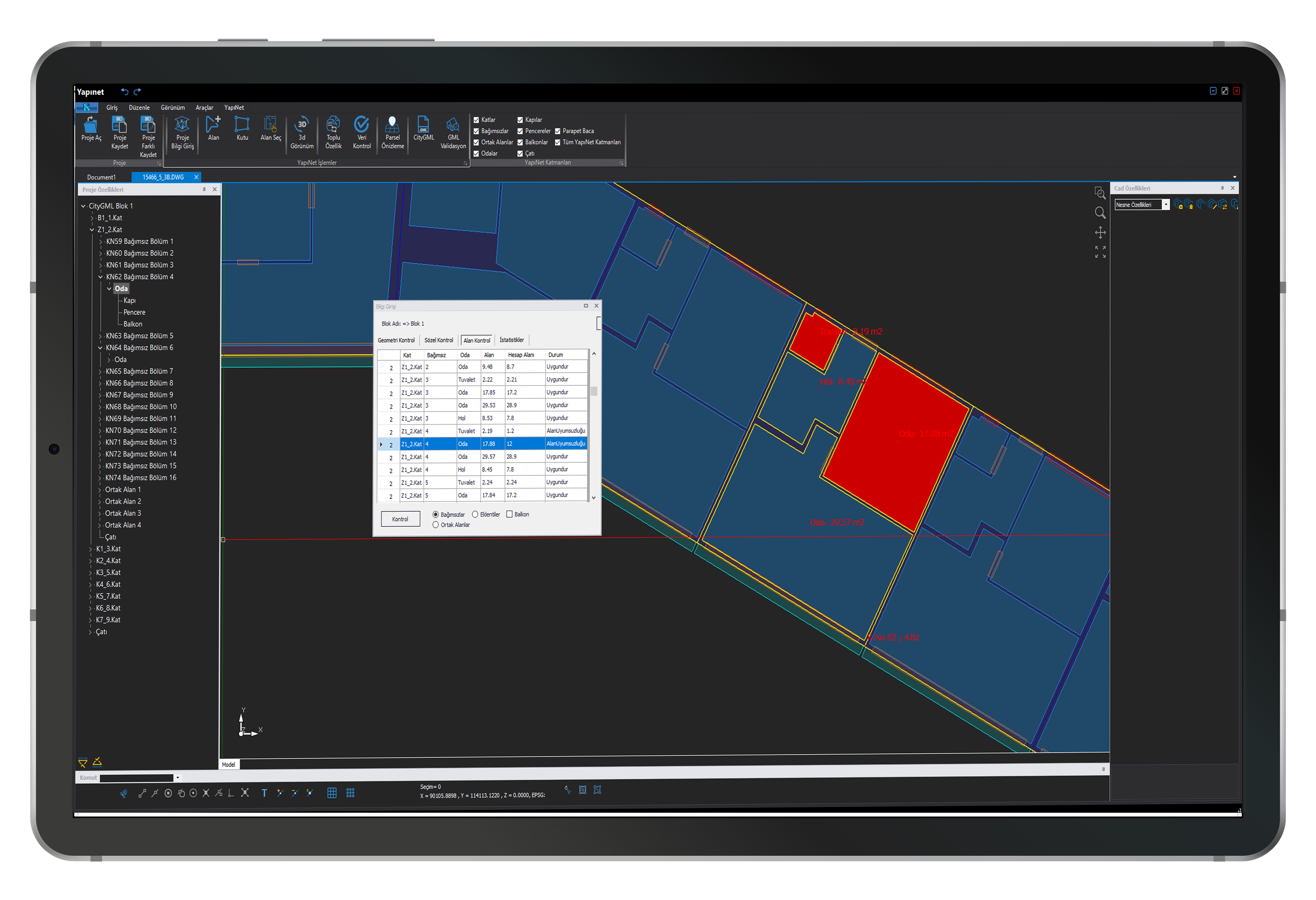
Task: Switch to the İstatistikler tab
Action: [511, 340]
